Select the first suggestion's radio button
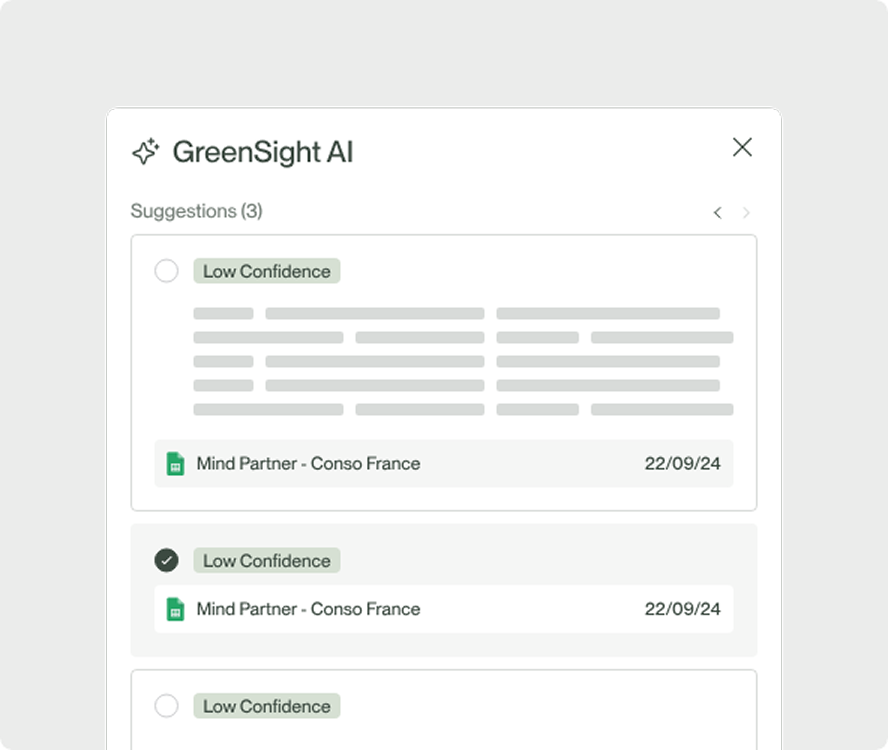This screenshot has width=888, height=750. [x=166, y=271]
